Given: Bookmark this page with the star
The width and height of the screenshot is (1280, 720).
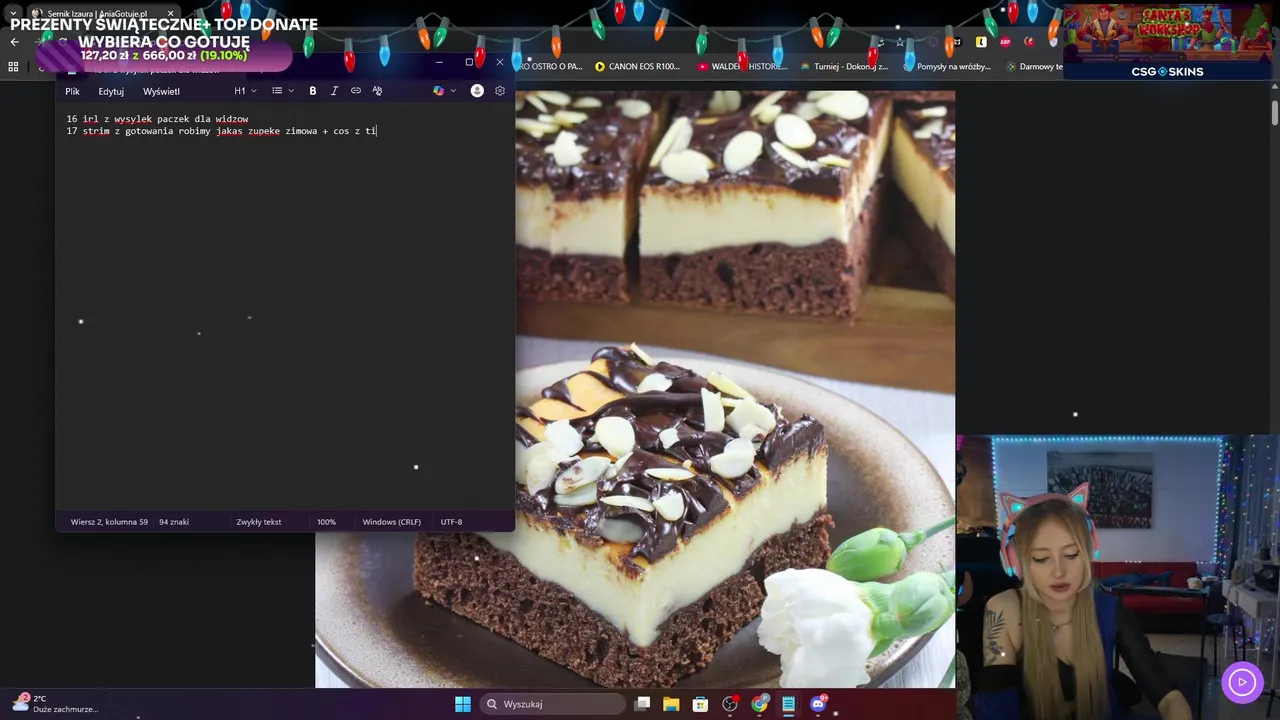Looking at the screenshot, I should (x=899, y=42).
